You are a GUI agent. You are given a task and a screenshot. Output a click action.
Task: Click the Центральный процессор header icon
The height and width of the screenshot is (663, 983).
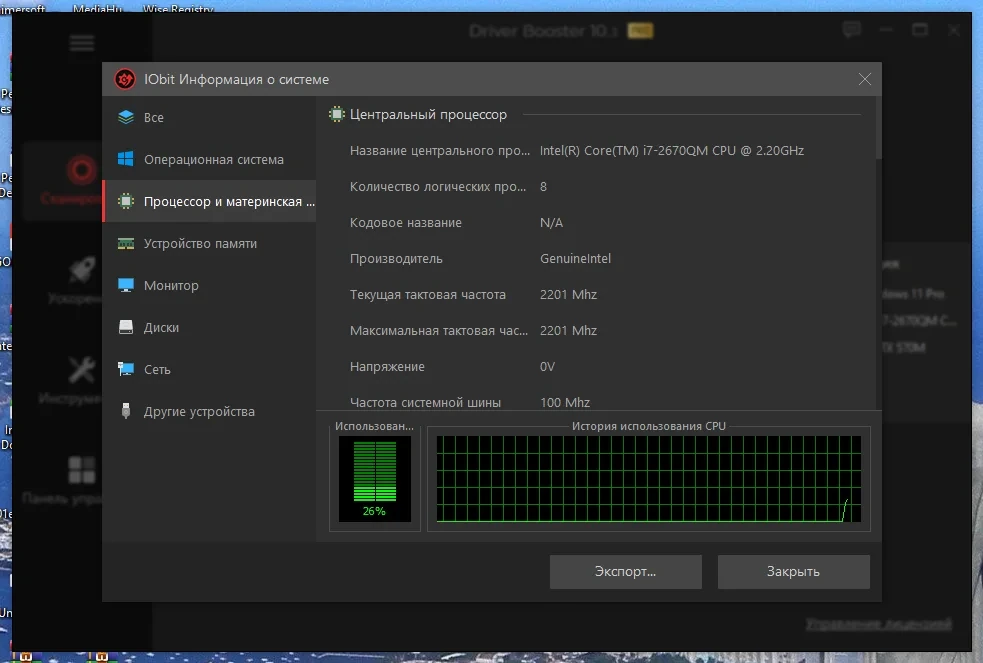pos(337,114)
